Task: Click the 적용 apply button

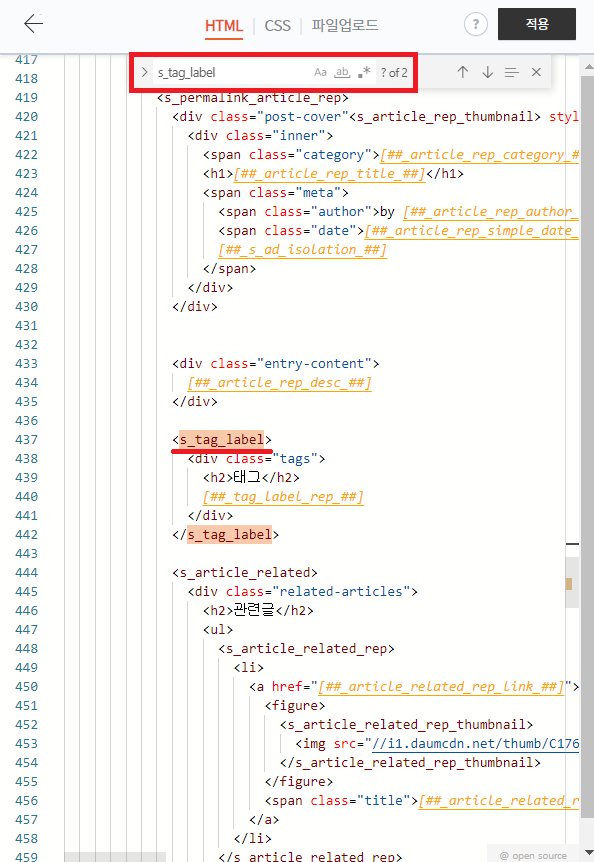Action: (x=537, y=24)
